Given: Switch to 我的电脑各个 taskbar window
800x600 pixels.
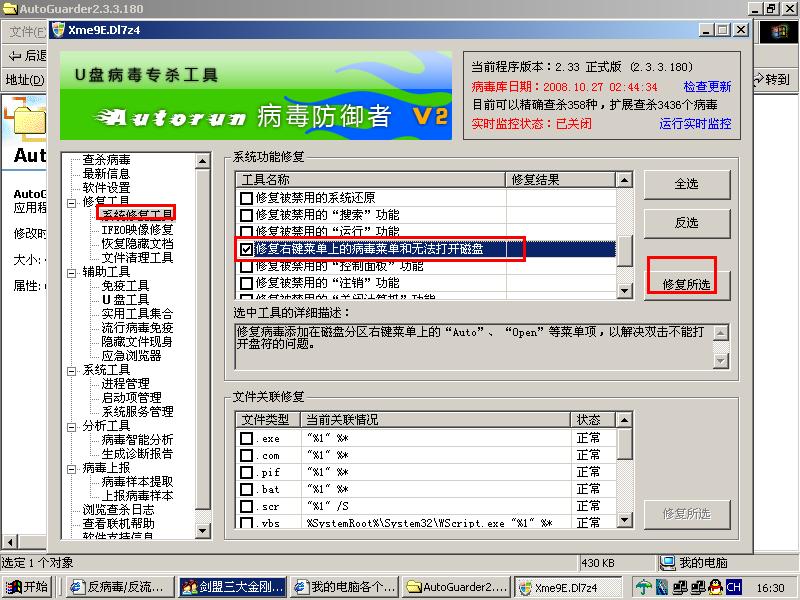Looking at the screenshot, I should (345, 587).
